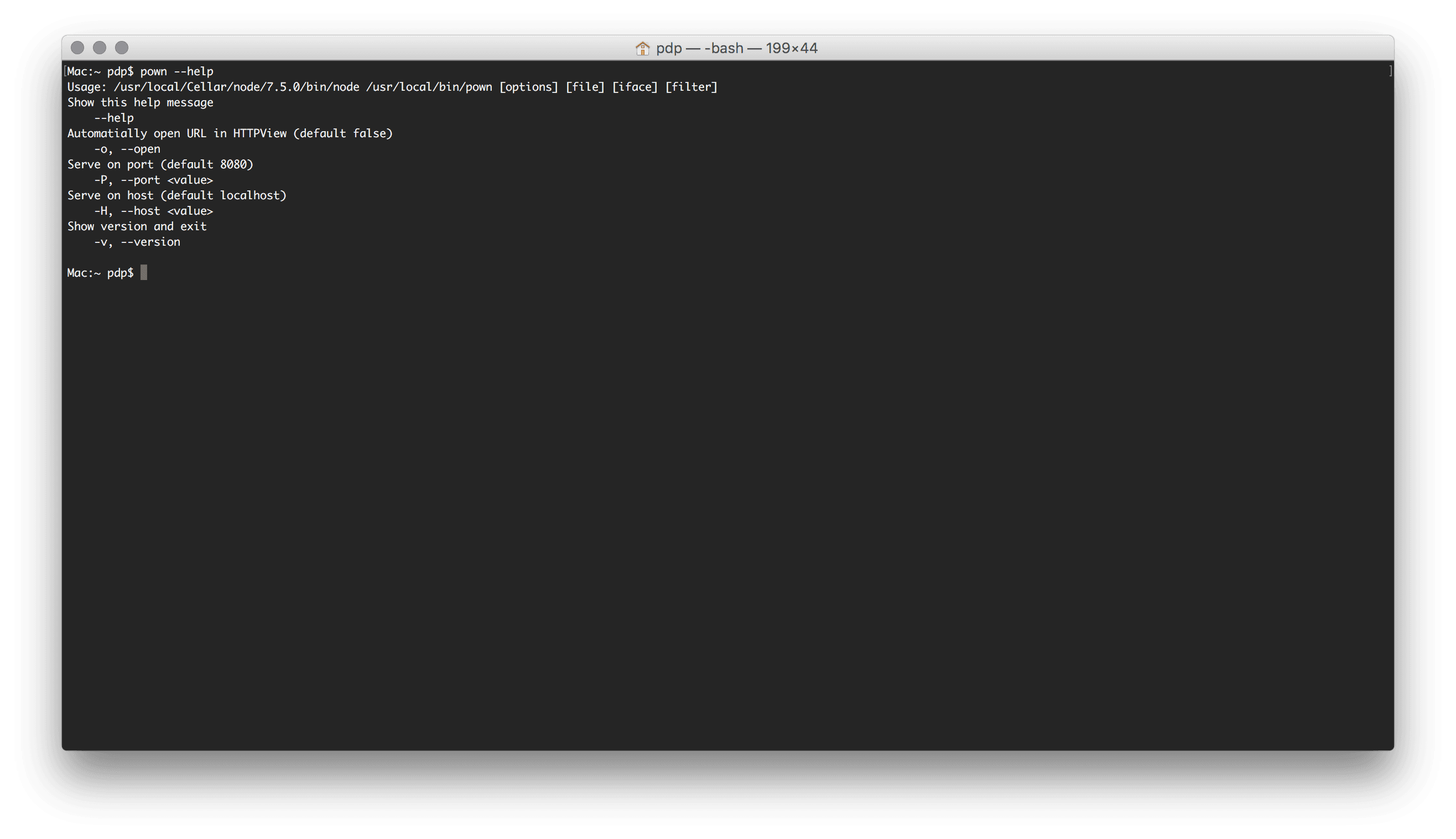The width and height of the screenshot is (1456, 839).
Task: Click the window title 'pdp — -bash — 199×44'
Action: pos(737,48)
